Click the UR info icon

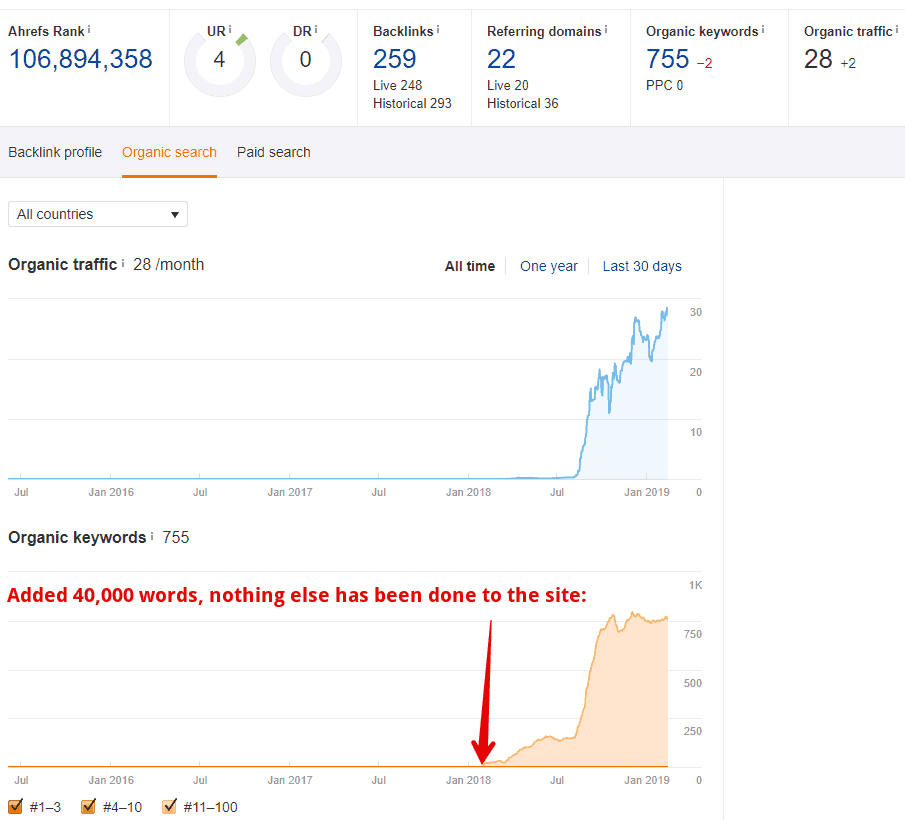(230, 30)
